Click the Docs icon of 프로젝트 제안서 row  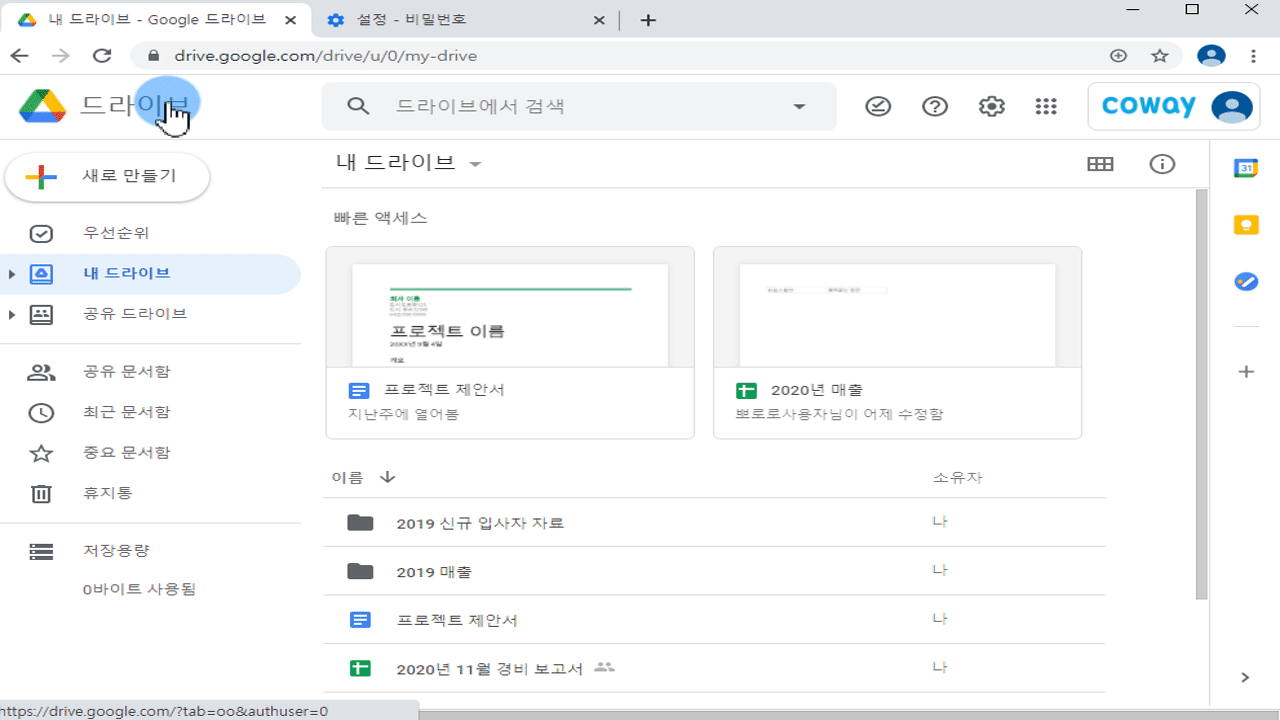[x=360, y=620]
